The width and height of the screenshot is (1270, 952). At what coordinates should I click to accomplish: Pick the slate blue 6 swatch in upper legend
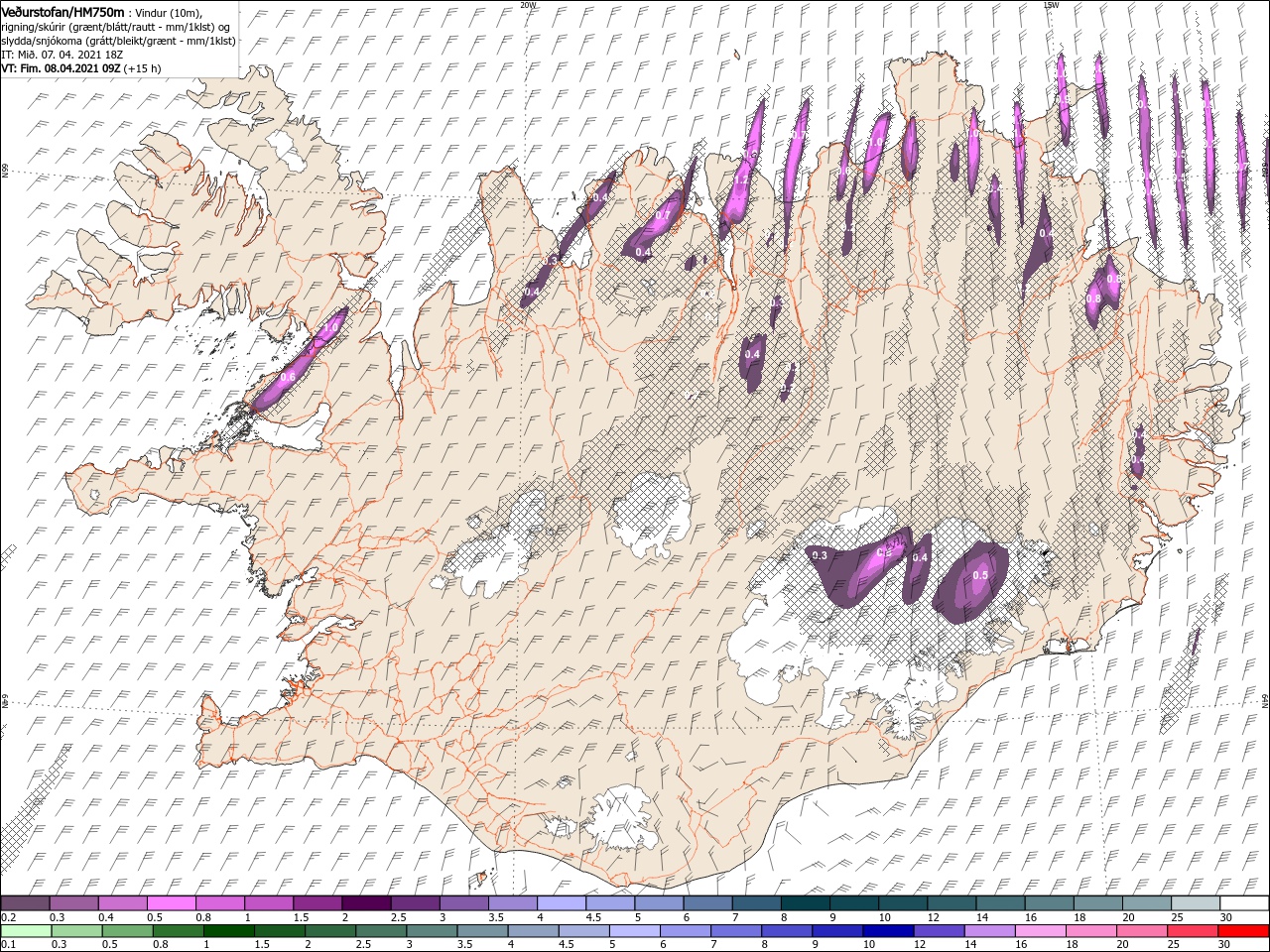click(x=707, y=903)
